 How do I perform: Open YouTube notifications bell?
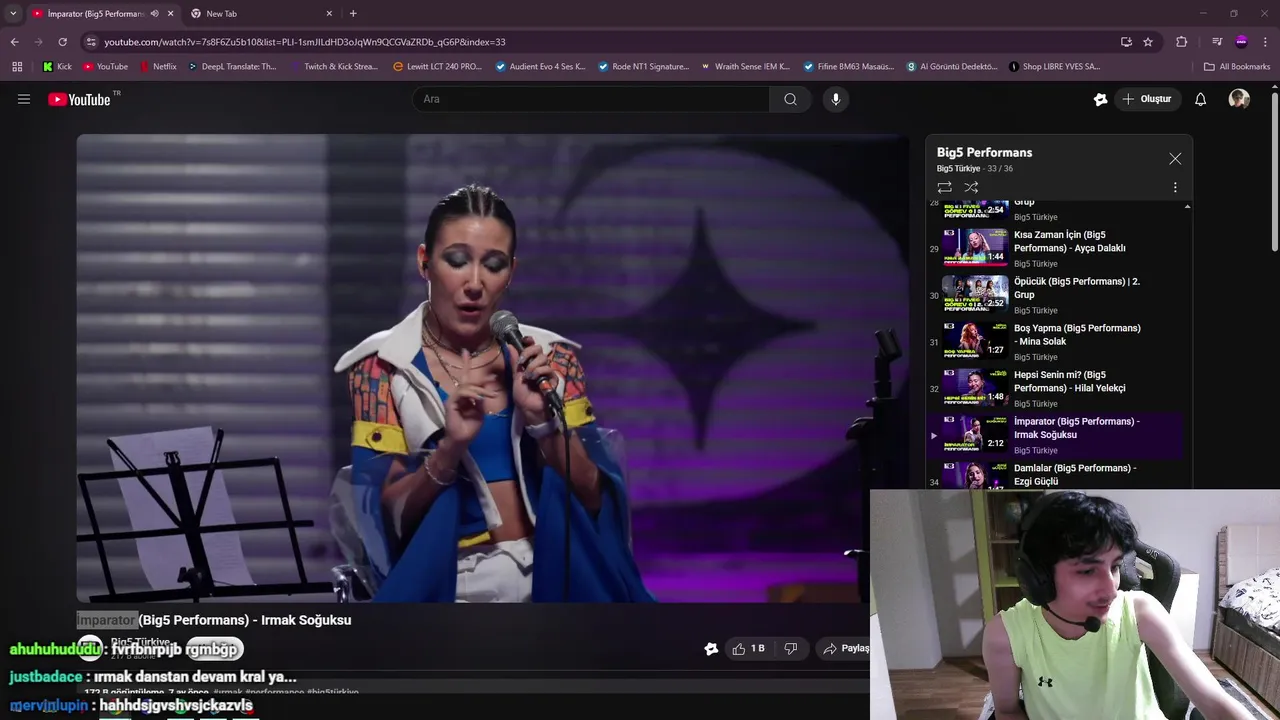[x=1201, y=99]
